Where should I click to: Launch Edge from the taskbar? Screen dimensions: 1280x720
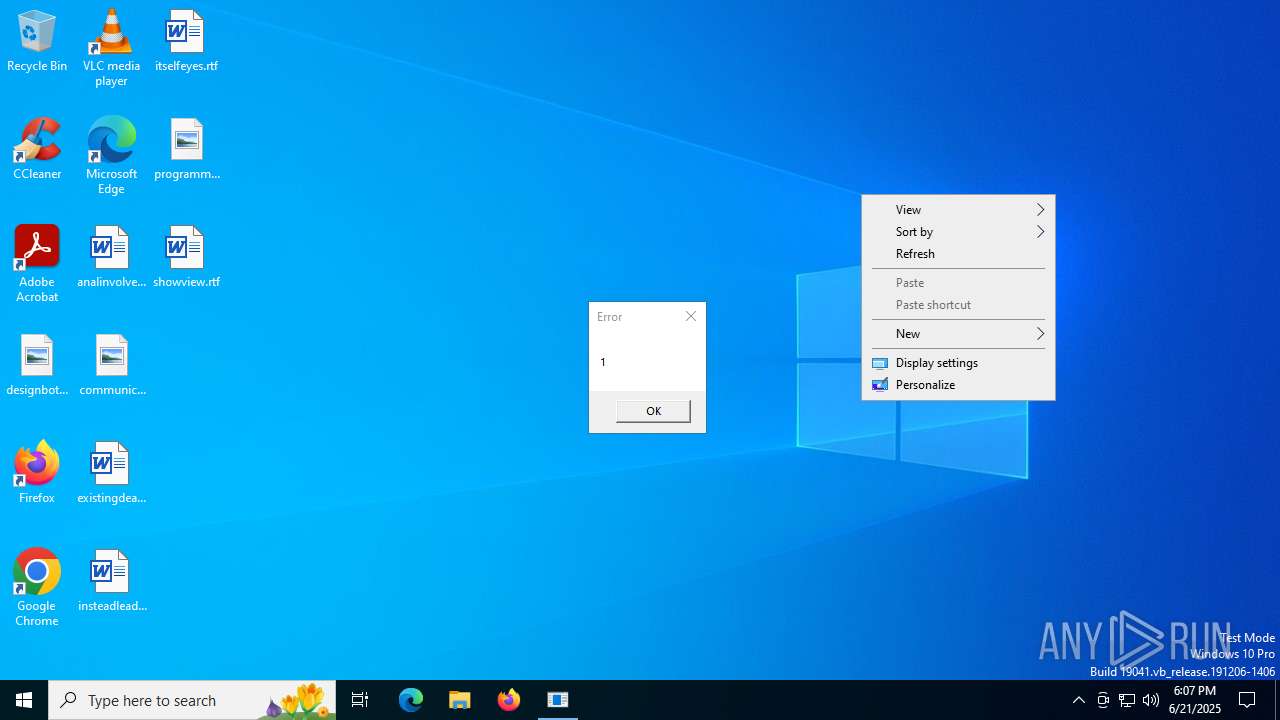pyautogui.click(x=411, y=700)
